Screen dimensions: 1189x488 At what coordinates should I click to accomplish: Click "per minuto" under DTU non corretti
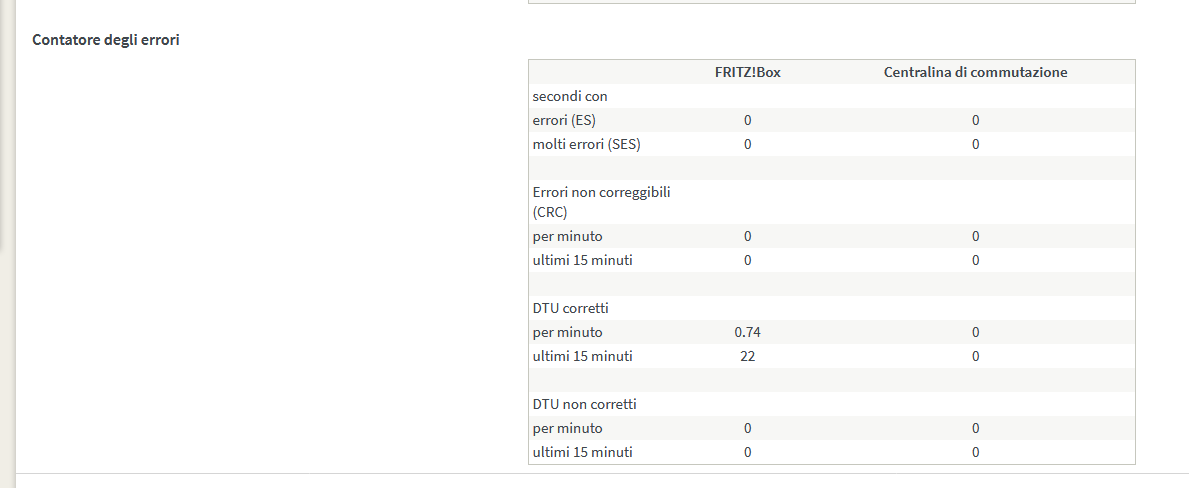click(x=567, y=428)
